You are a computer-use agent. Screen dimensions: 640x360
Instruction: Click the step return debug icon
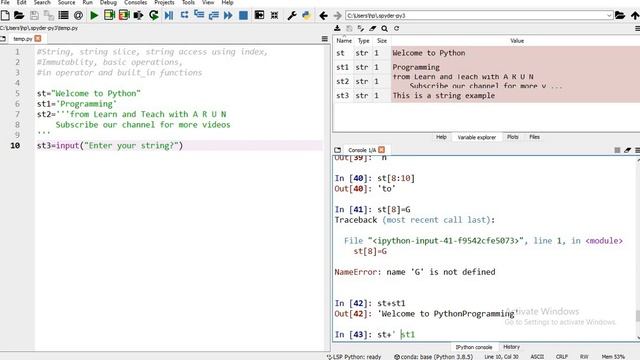[213, 16]
